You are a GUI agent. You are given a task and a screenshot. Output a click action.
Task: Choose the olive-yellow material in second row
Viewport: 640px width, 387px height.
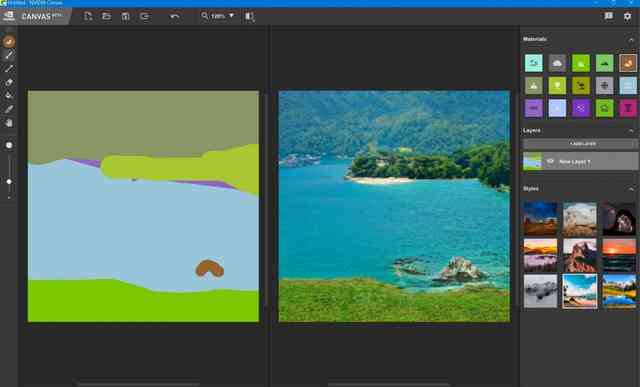581,86
